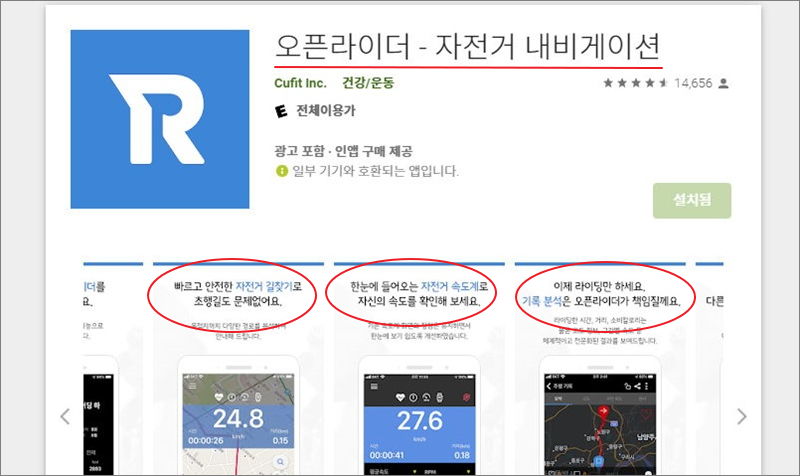Click the partially visible screenshot on left edge
The width and height of the screenshot is (800, 476).
tap(113, 368)
